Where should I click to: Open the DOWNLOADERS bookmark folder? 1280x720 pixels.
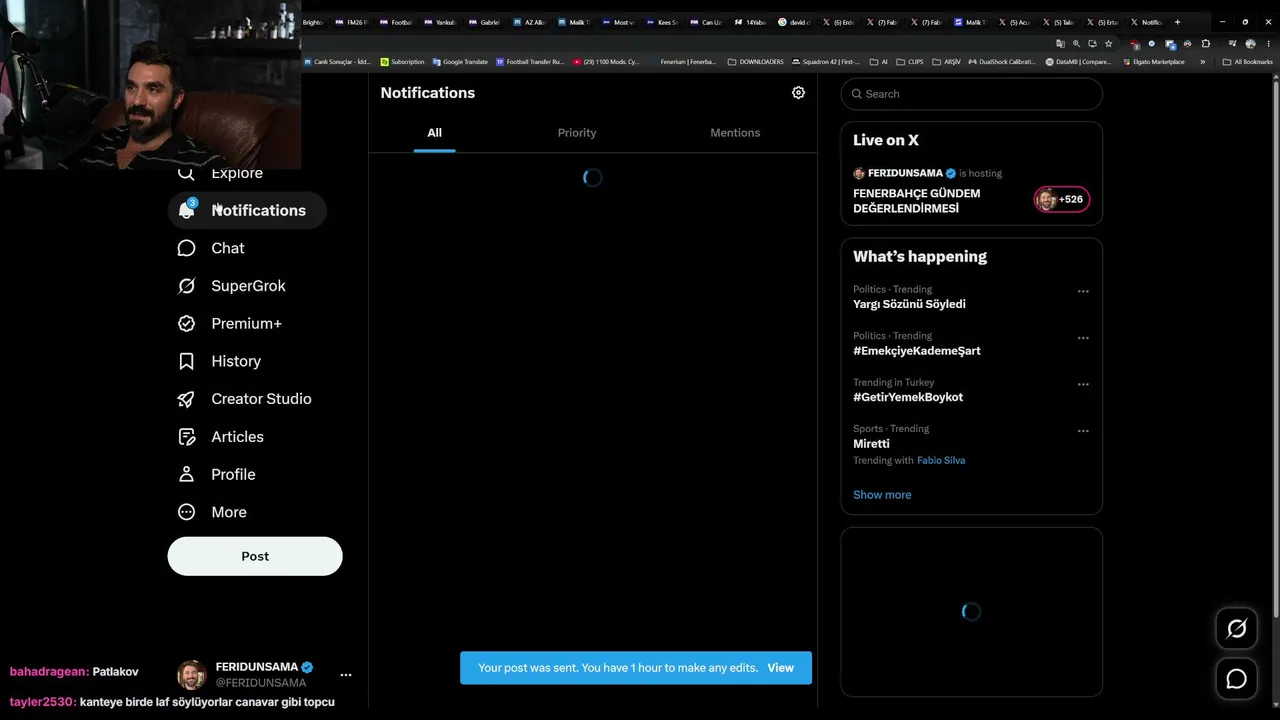click(x=756, y=62)
